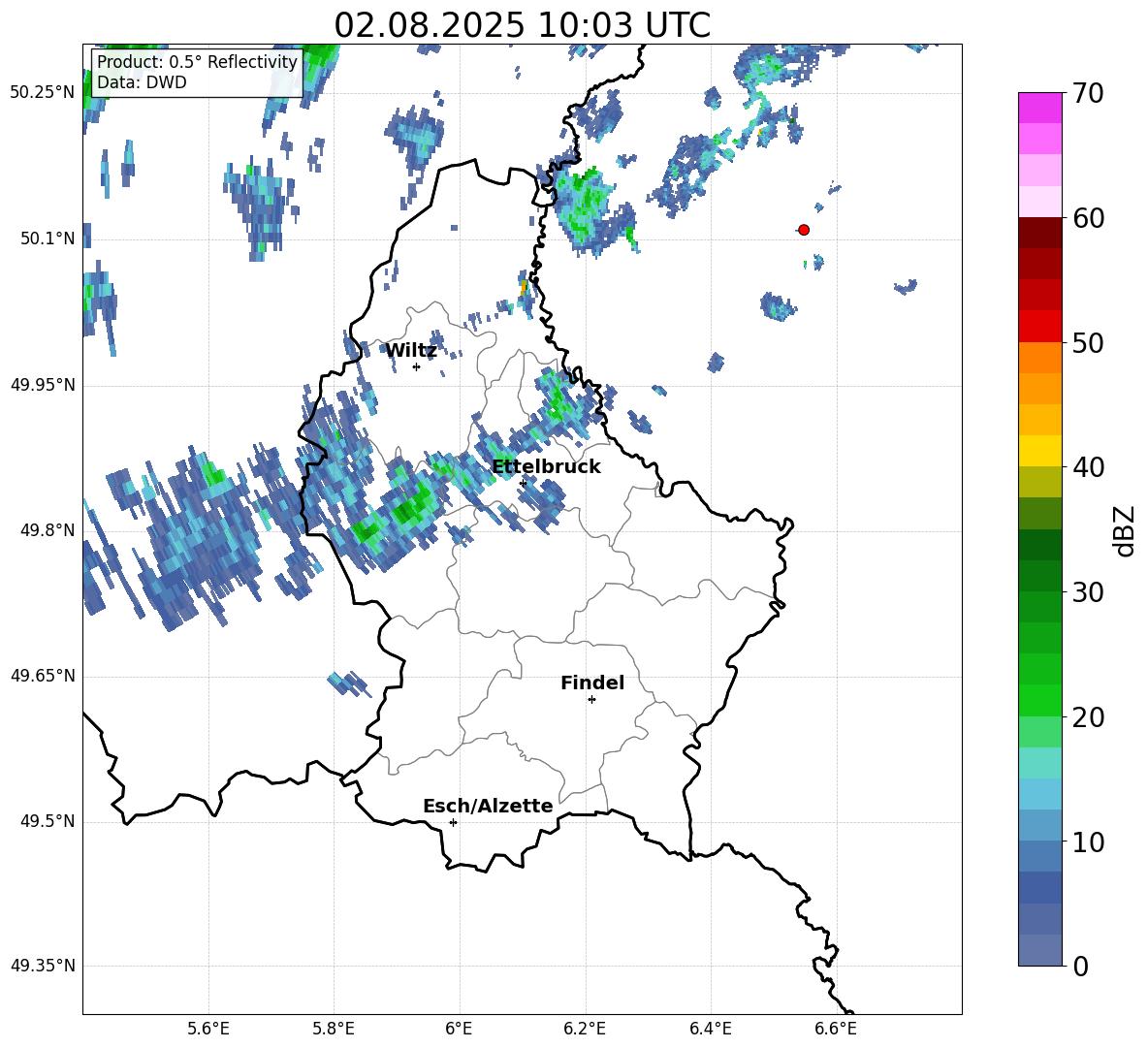Click the 0 tick label on colorbar
Screen dimensions: 1148x1048
click(x=1080, y=966)
